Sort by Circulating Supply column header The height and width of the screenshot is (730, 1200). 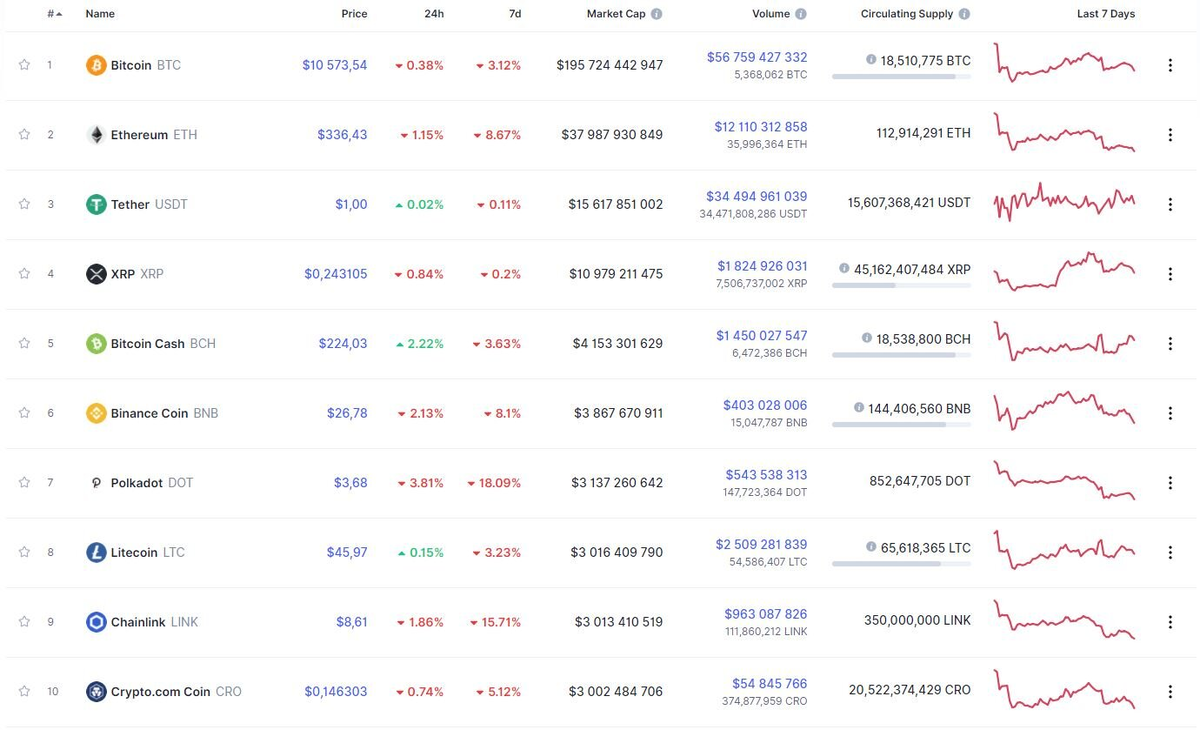(907, 14)
